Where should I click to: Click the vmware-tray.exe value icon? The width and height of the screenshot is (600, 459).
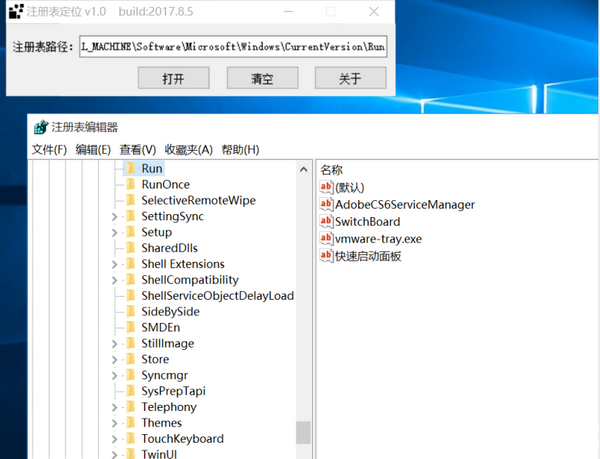click(326, 239)
